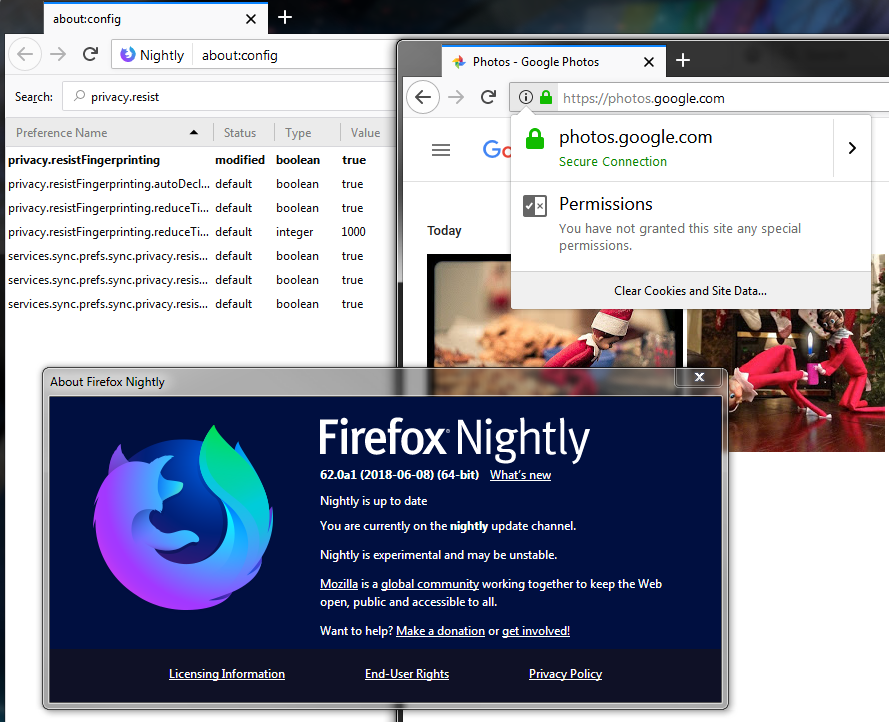Click the 'Permissions' heading in site panel
The height and width of the screenshot is (722, 889).
[x=606, y=204]
